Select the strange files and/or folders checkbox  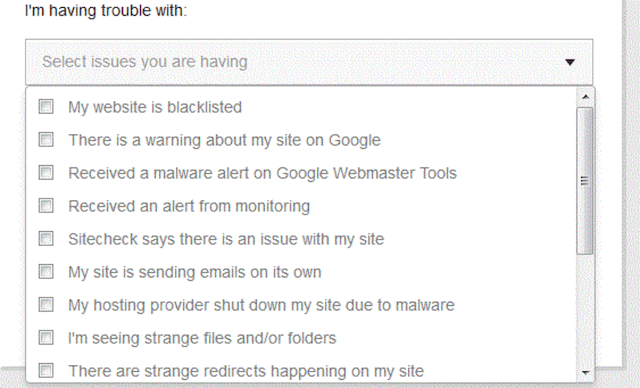tap(46, 338)
